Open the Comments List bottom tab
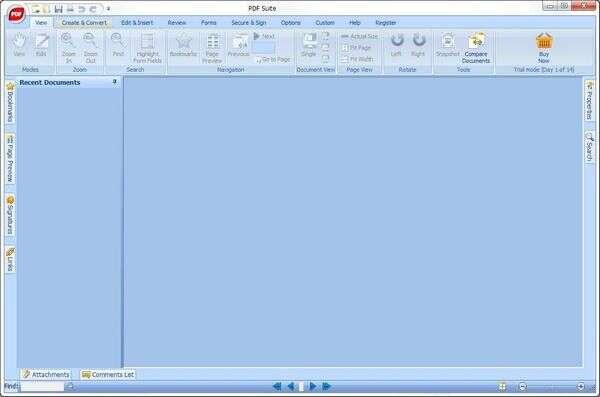600x397 pixels. [x=108, y=374]
